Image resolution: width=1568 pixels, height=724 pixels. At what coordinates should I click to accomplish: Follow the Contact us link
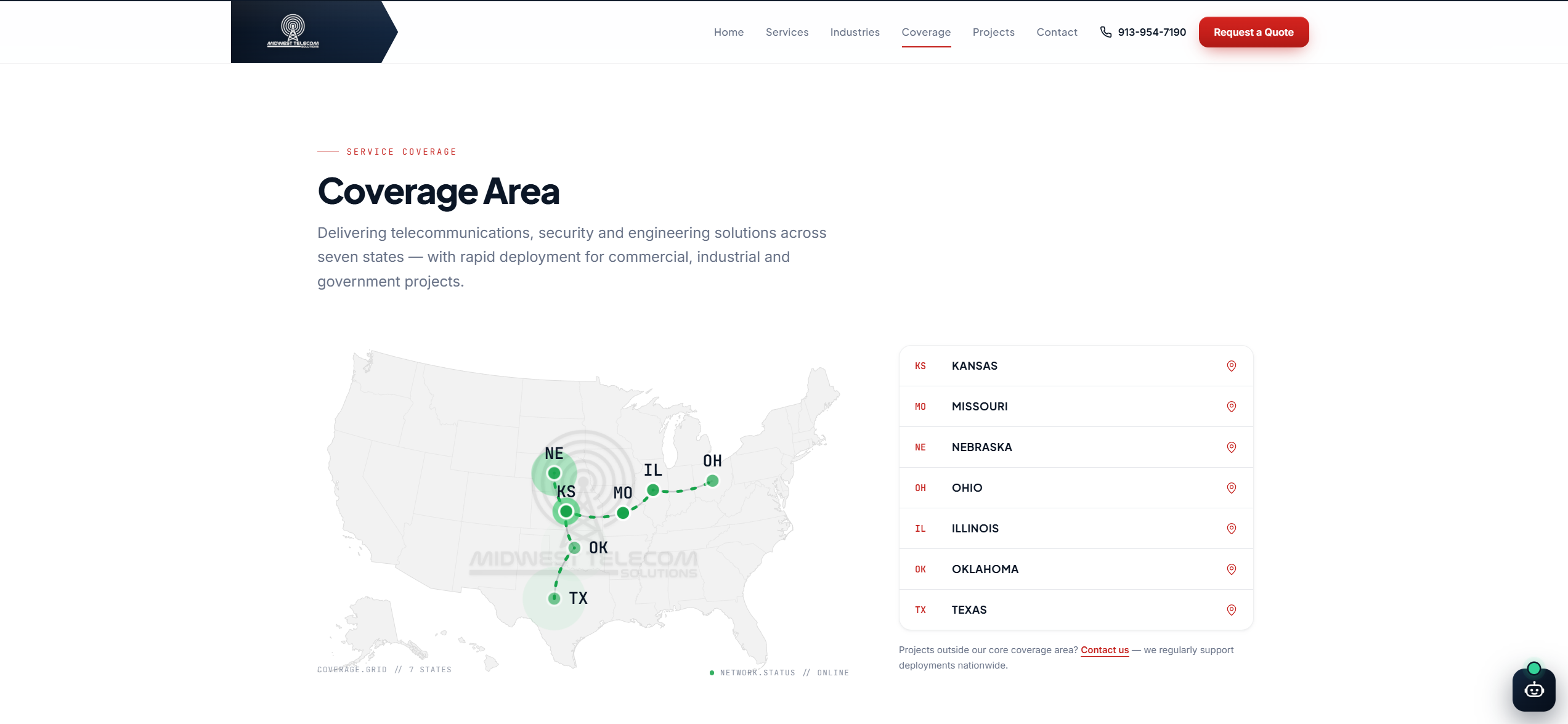(x=1105, y=650)
